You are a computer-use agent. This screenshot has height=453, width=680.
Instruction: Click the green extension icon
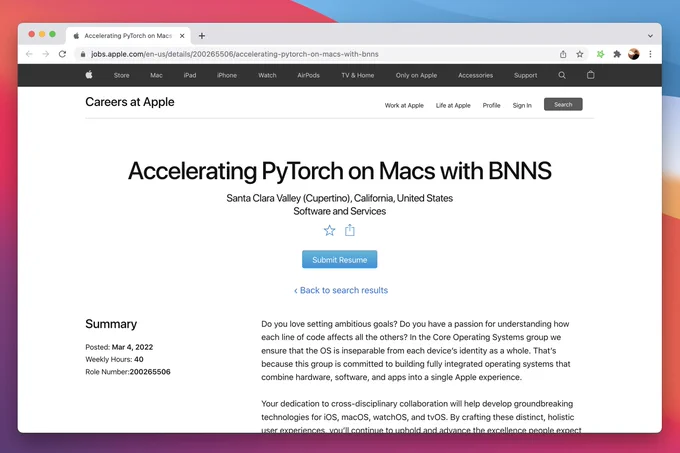(x=600, y=54)
